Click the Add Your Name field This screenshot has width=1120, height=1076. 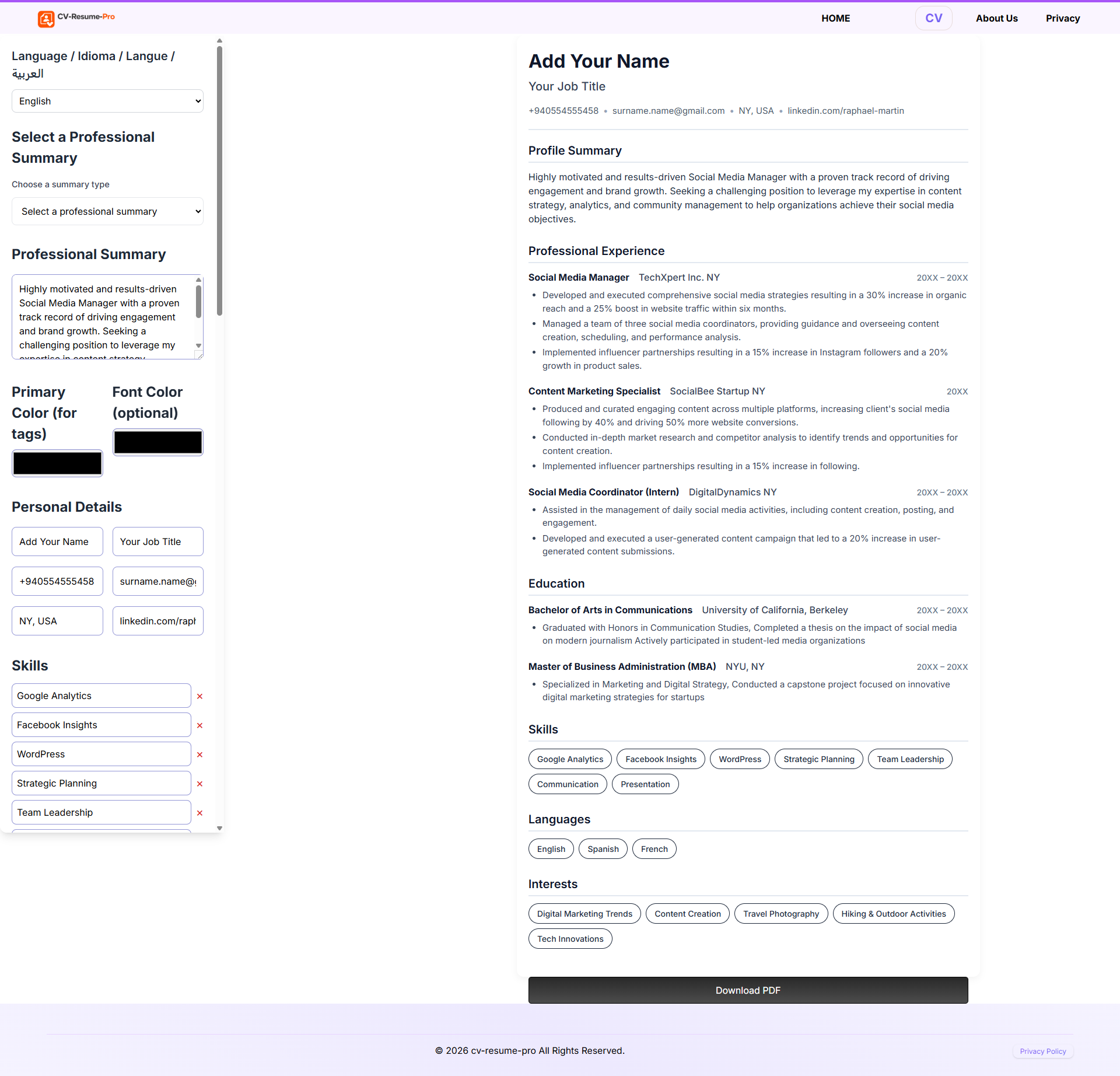[57, 542]
